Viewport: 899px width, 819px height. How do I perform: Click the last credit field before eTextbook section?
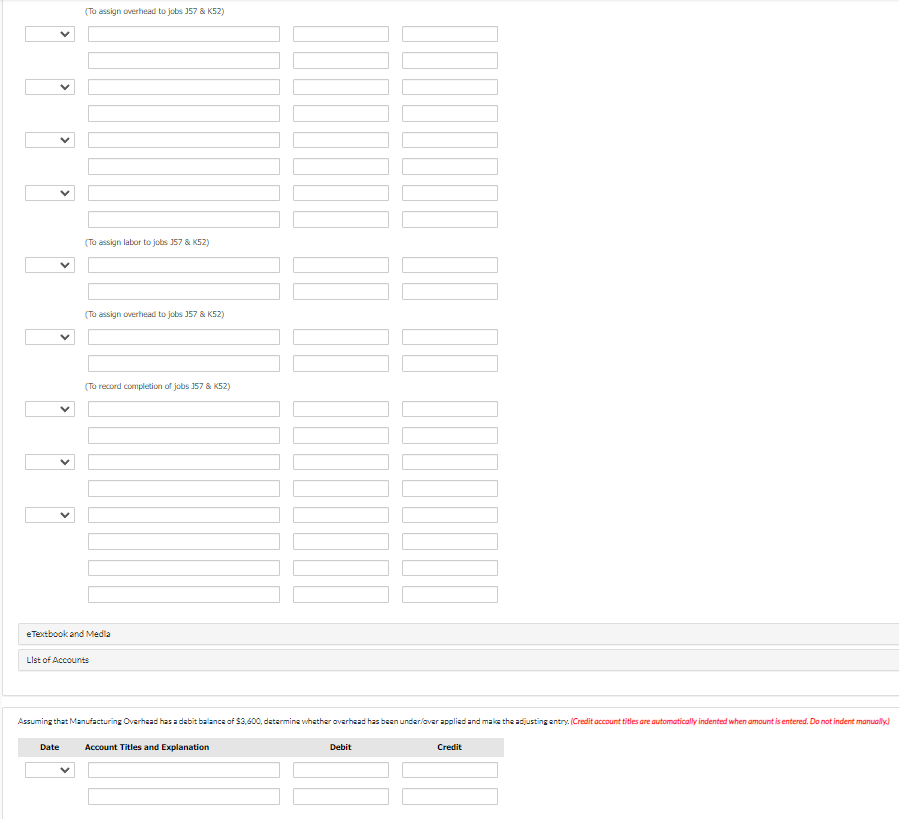(449, 593)
